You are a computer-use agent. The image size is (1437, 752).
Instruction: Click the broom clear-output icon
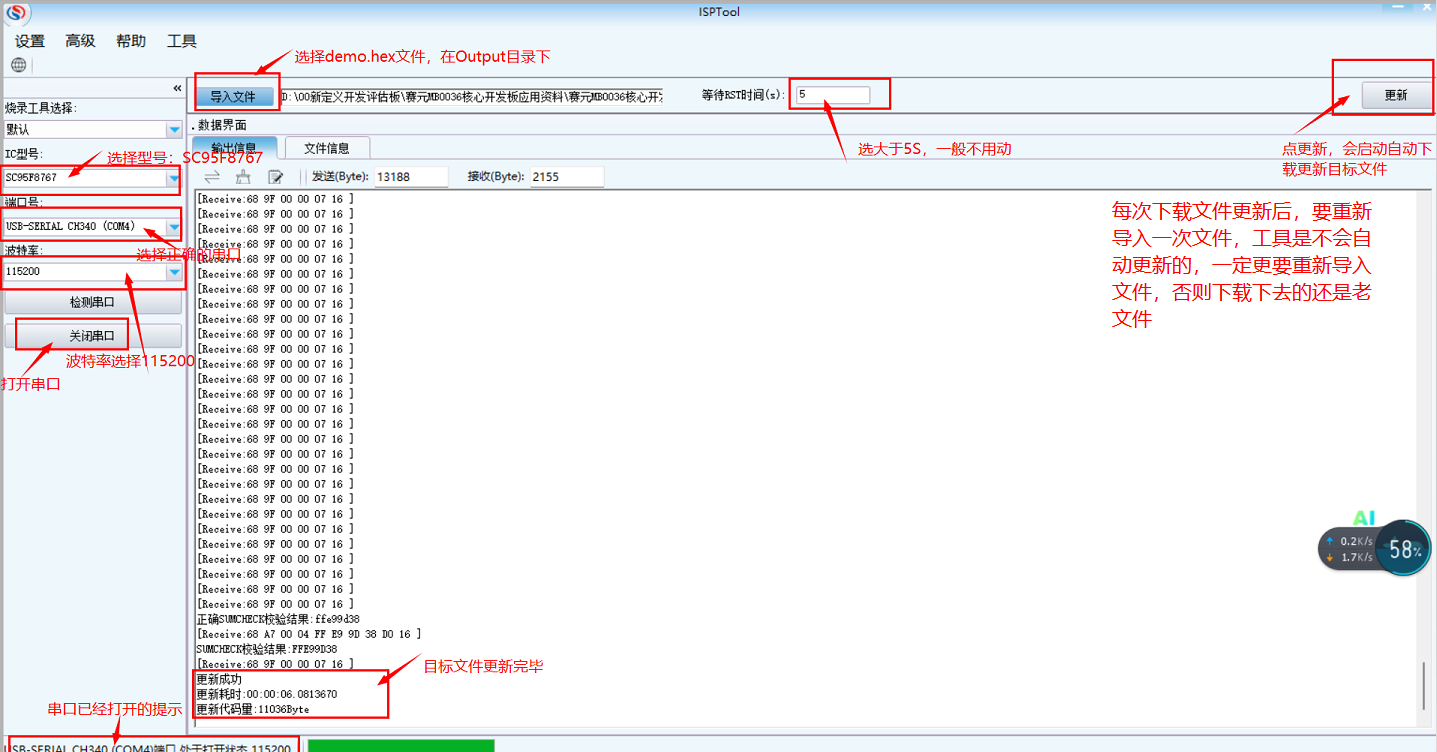pos(243,177)
